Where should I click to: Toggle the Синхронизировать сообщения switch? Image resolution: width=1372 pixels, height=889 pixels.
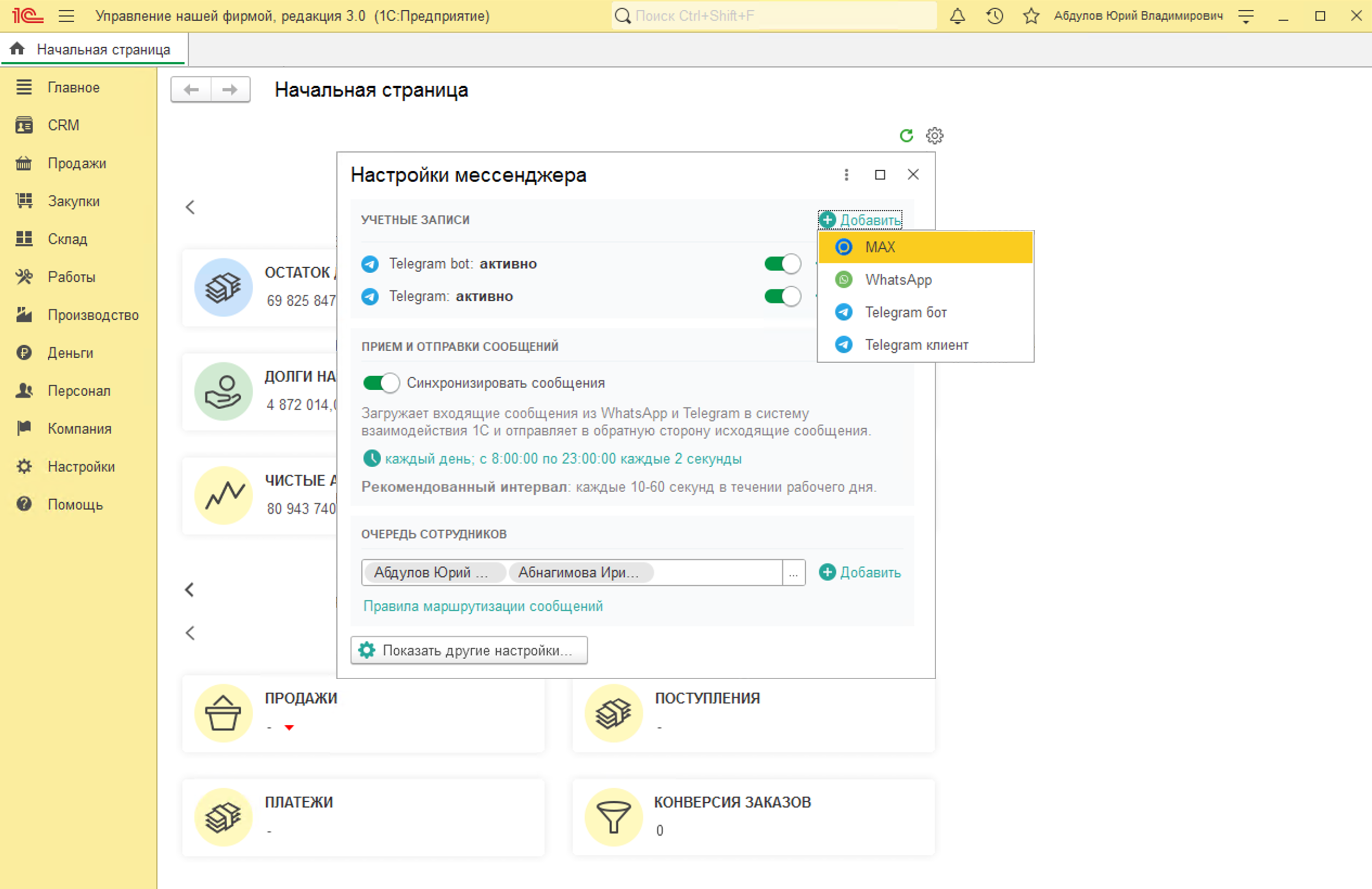[381, 383]
